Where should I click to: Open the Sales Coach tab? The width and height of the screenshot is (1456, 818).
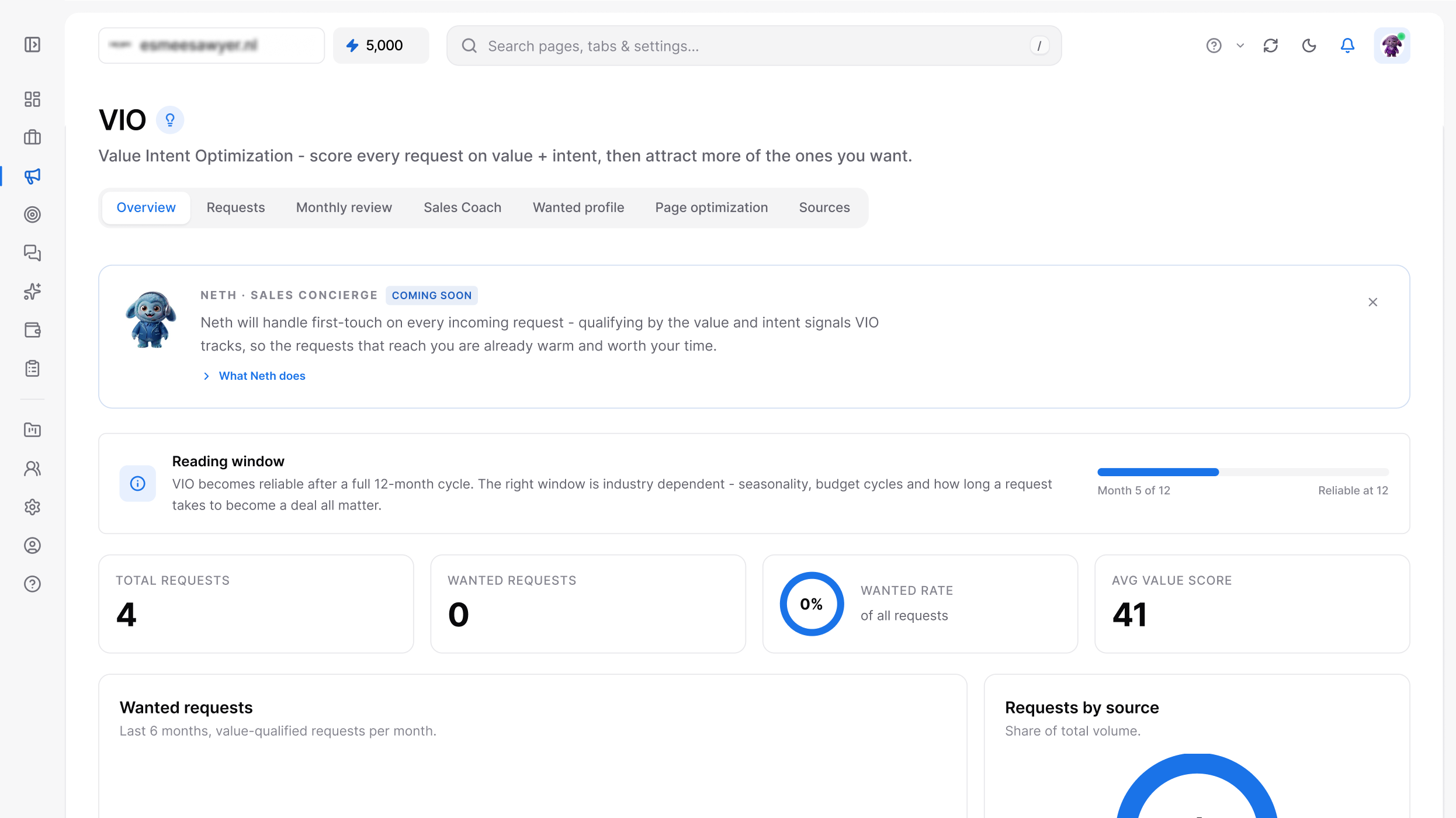463,207
